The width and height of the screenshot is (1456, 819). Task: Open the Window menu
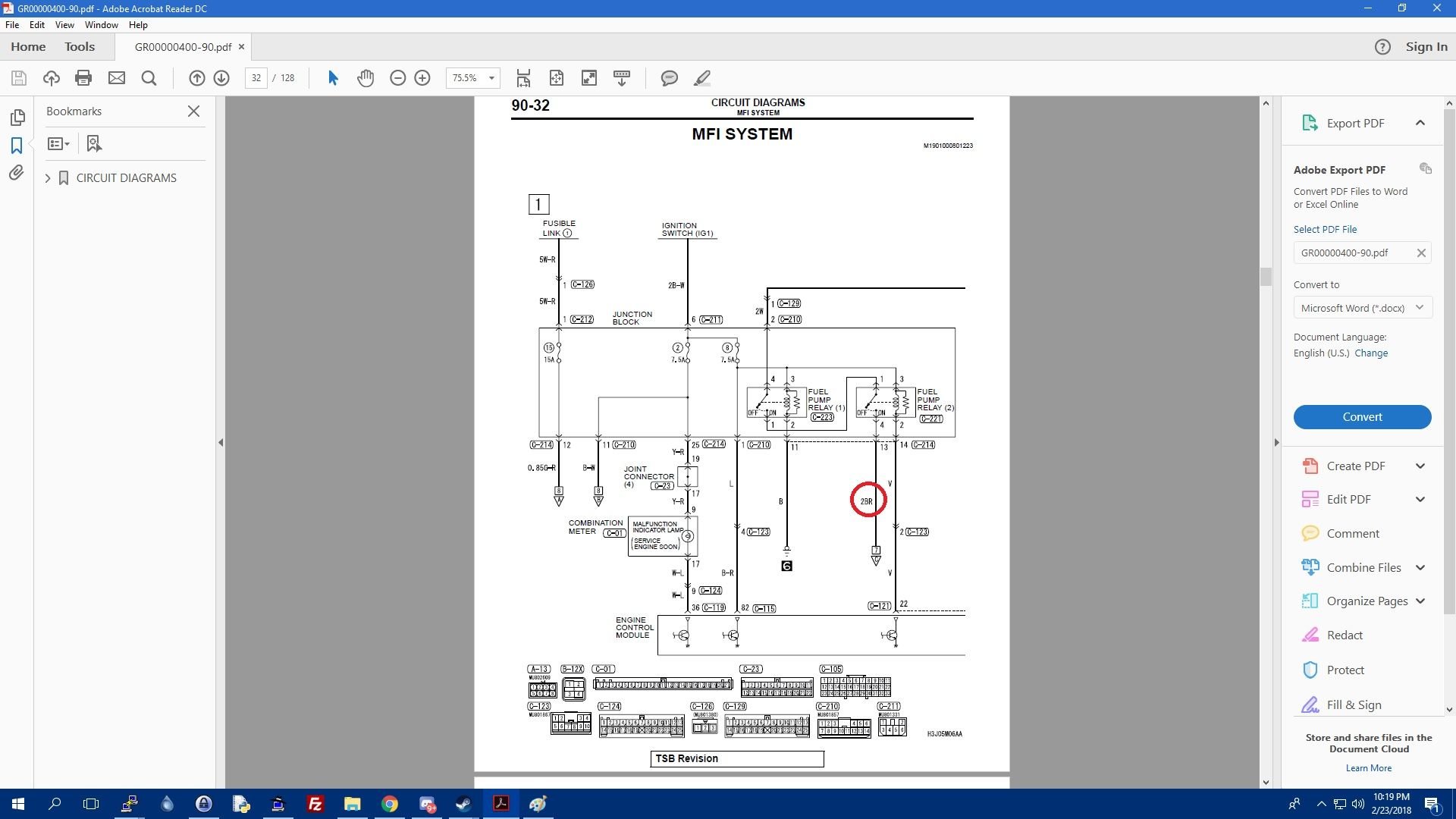click(x=101, y=25)
